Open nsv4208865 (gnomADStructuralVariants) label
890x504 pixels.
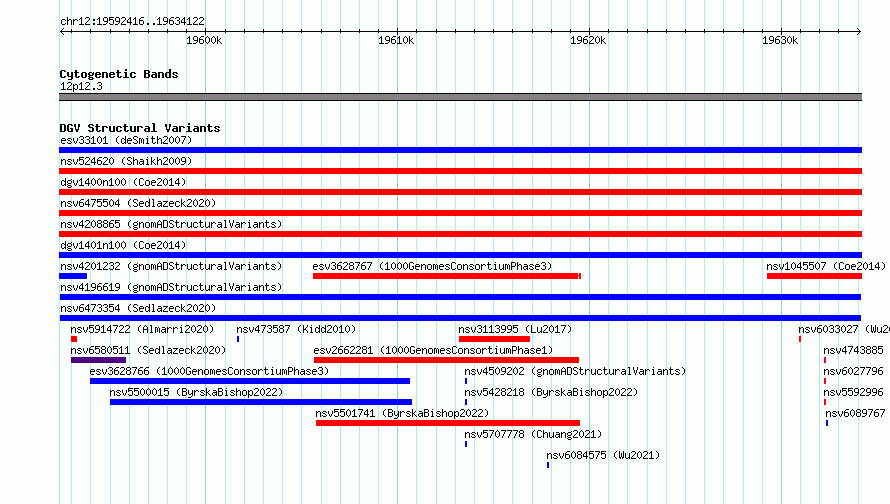(171, 224)
